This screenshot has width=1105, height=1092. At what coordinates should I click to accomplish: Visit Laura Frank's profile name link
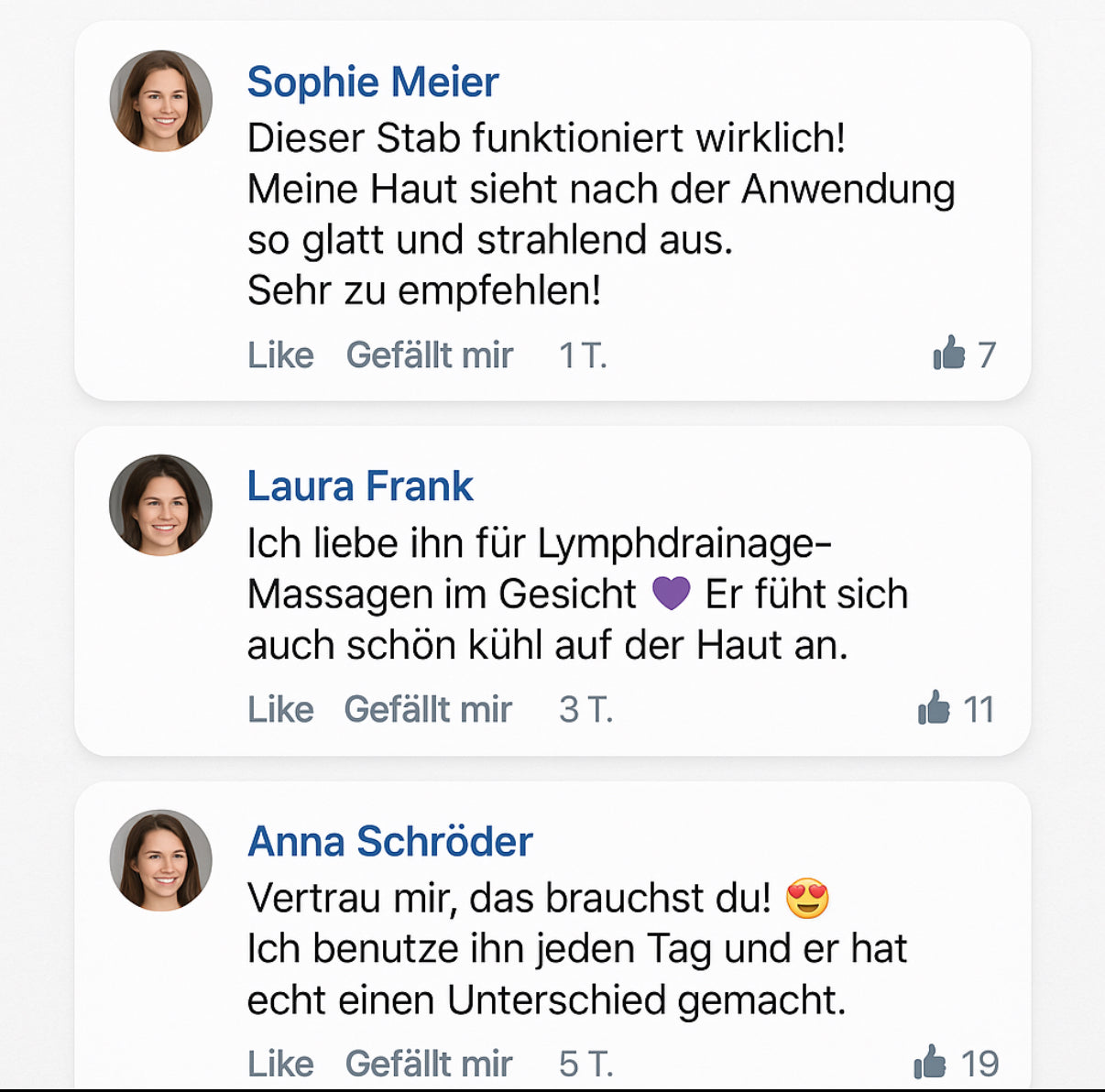tap(360, 486)
